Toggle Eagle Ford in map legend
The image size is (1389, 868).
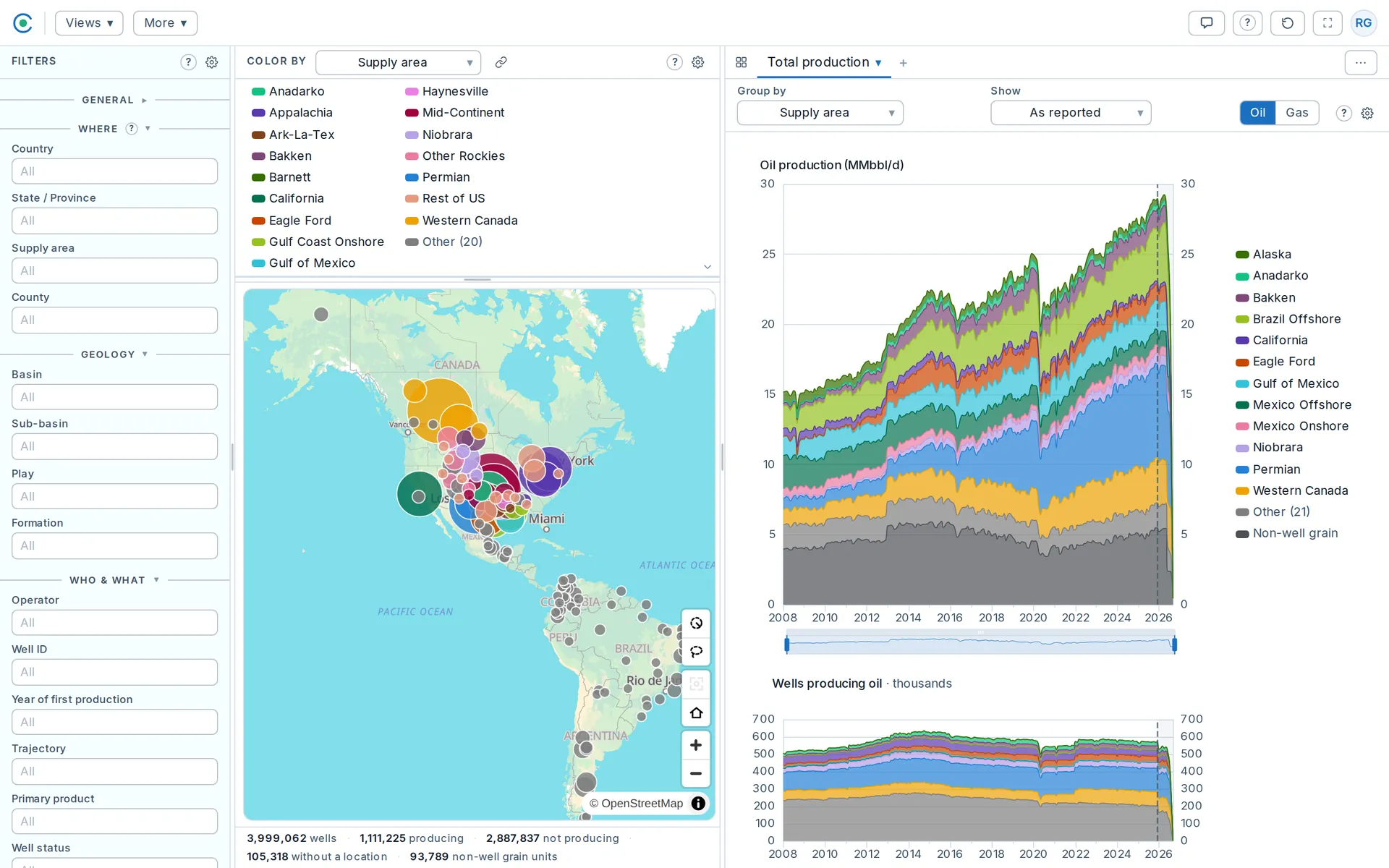pyautogui.click(x=292, y=221)
